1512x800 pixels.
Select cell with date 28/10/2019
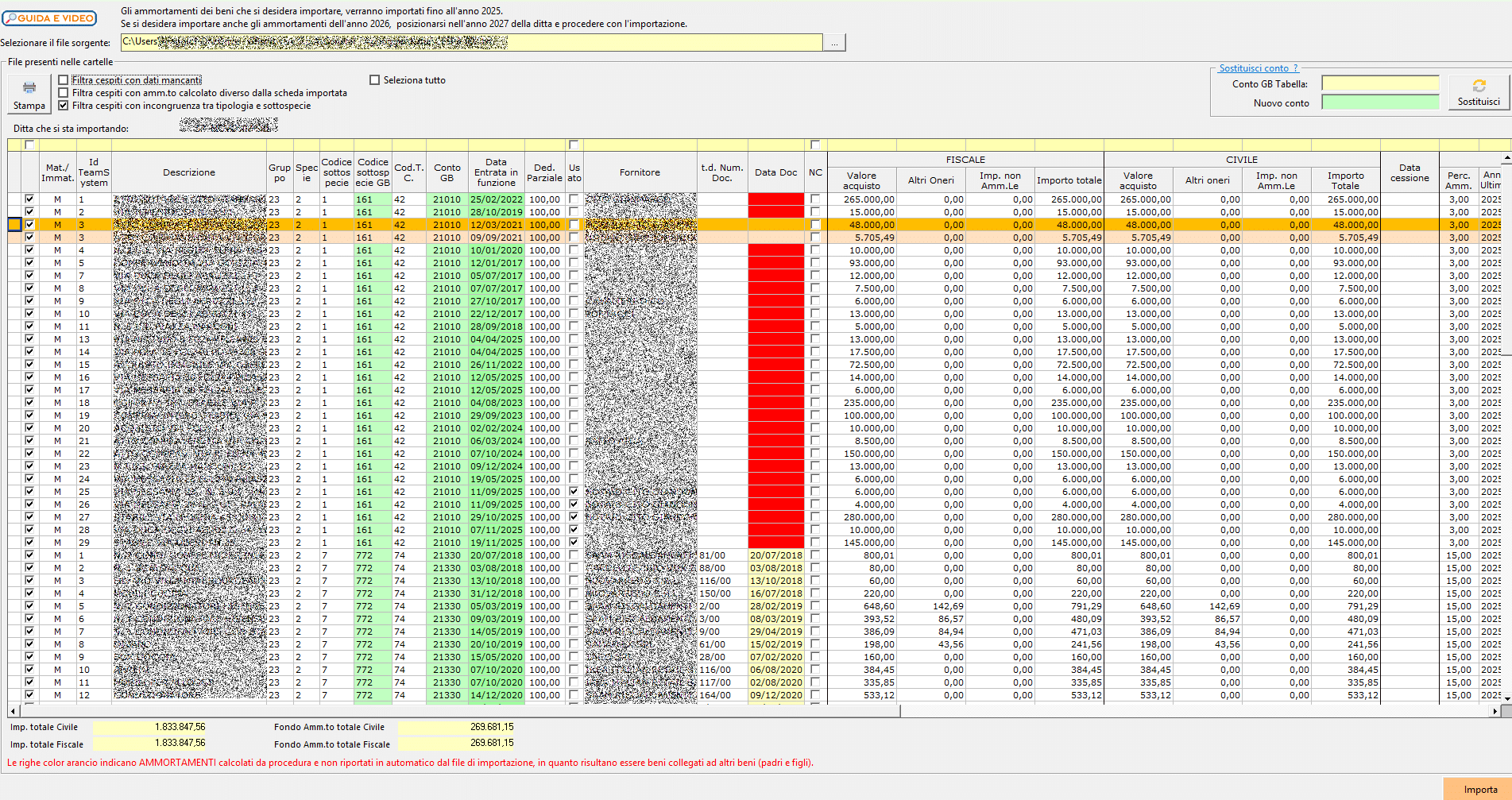click(x=496, y=212)
